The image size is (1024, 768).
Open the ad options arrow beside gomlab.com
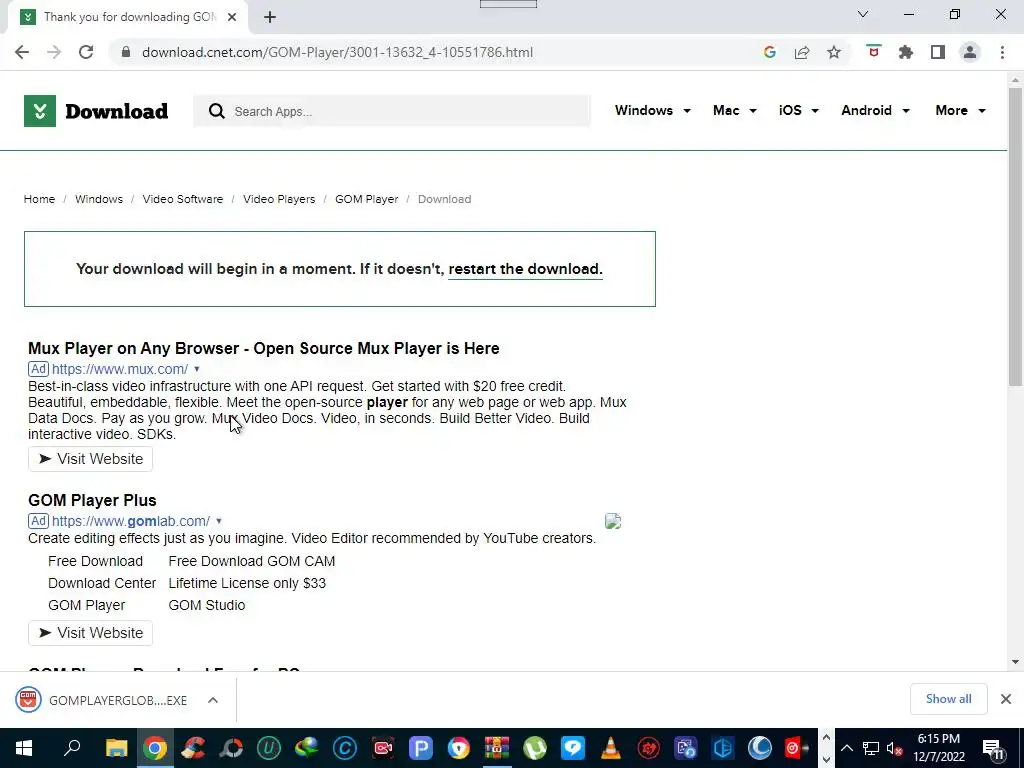pos(219,521)
